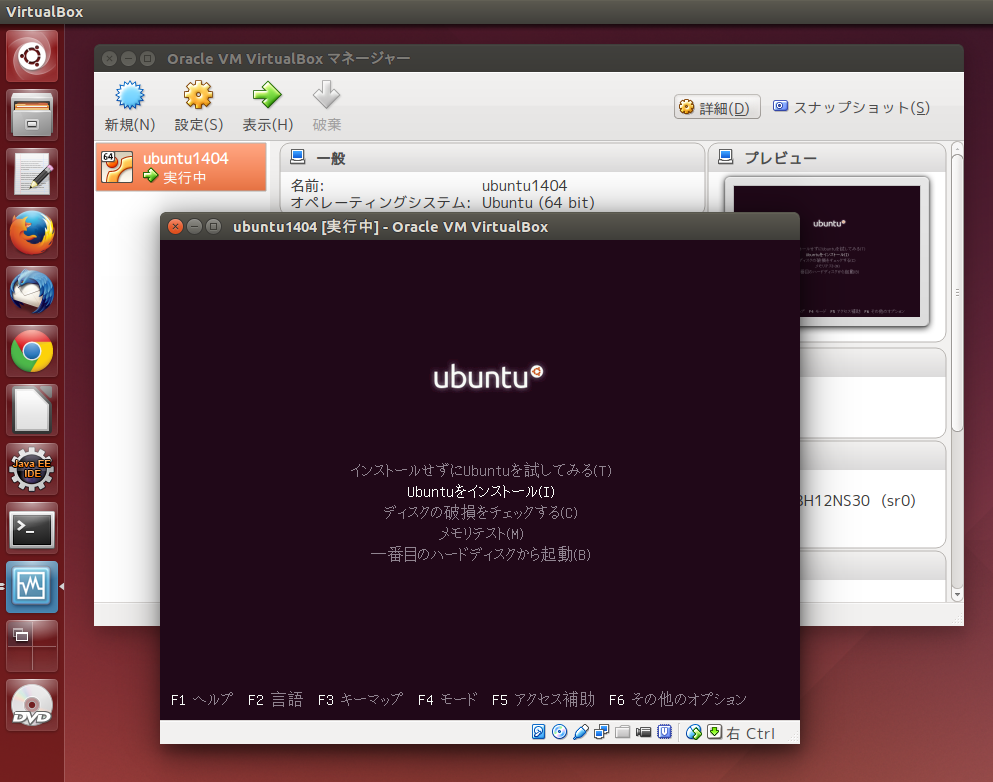The height and width of the screenshot is (782, 993).
Task: Launch Thunderbird mail from the launcher
Action: 32,292
